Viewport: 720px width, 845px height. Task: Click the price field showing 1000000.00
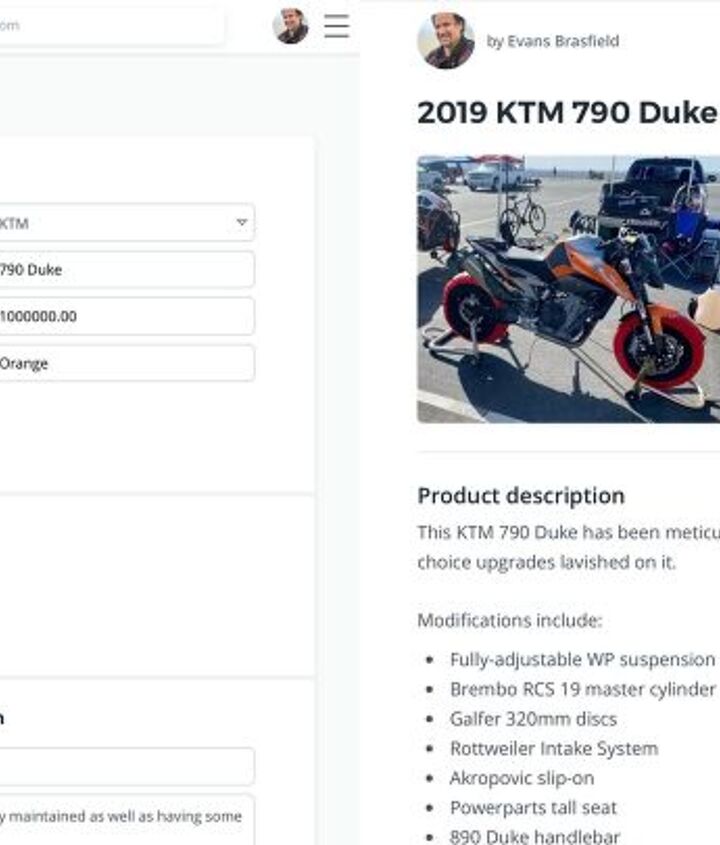click(x=124, y=316)
